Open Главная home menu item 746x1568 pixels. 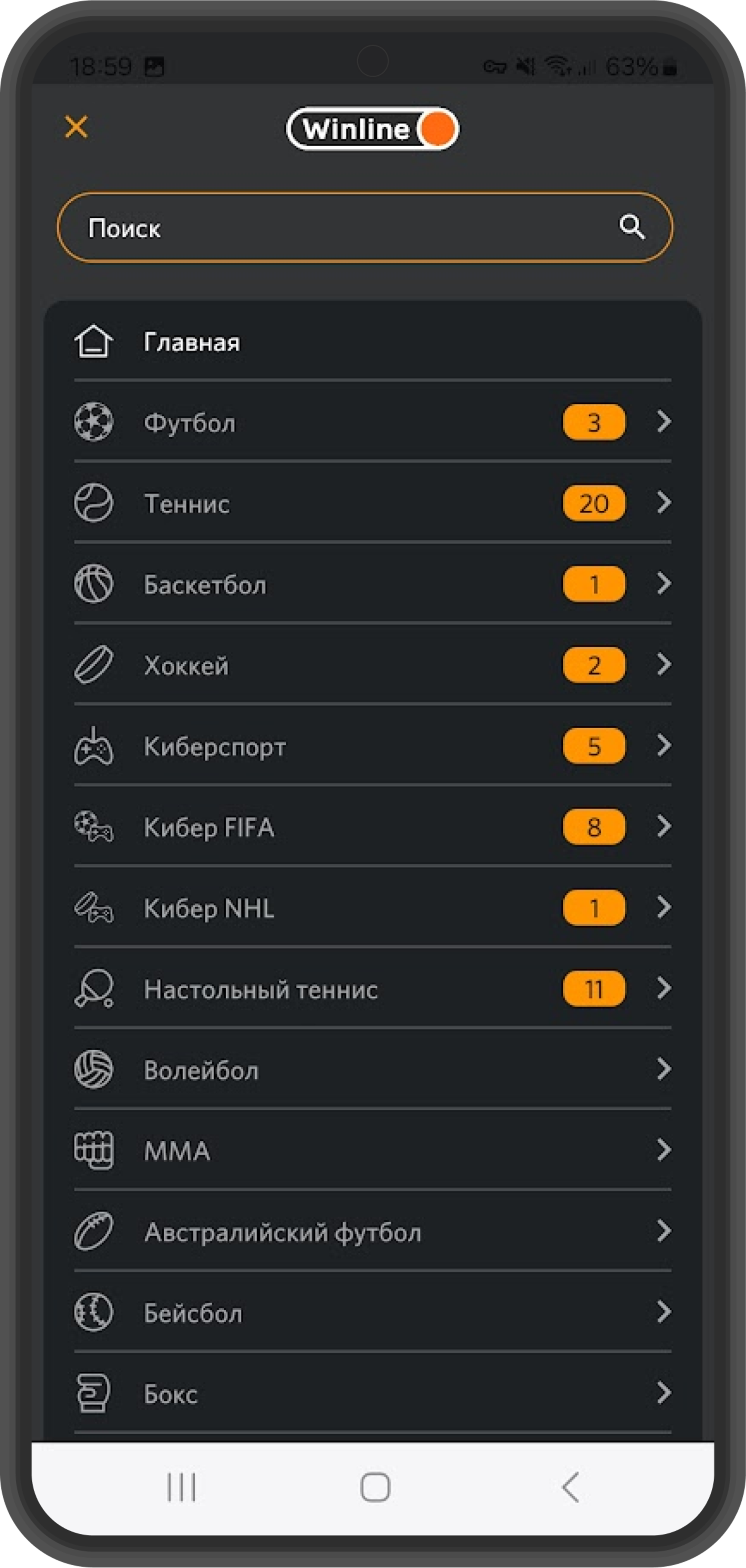pos(191,342)
